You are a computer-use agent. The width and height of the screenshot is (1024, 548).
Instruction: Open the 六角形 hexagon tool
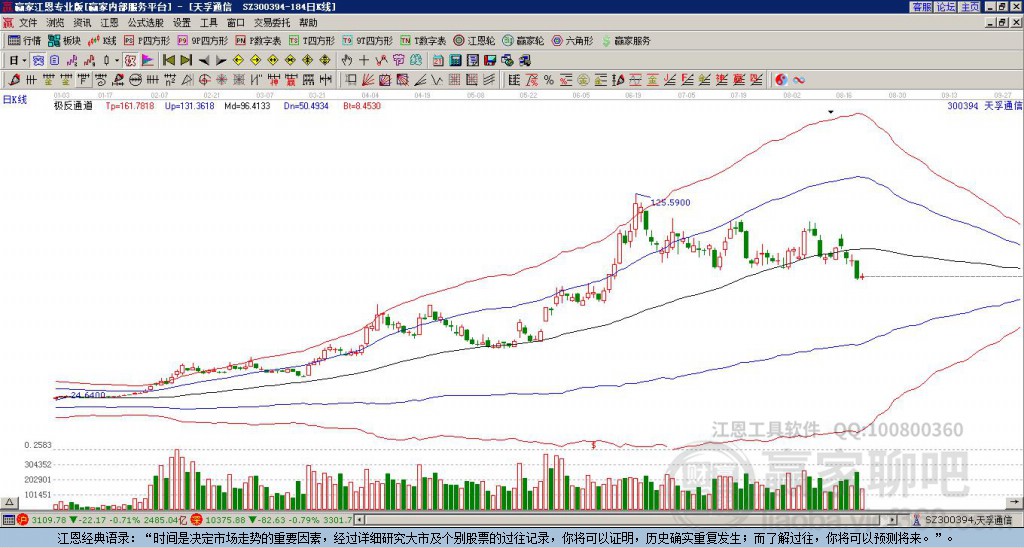(572, 40)
